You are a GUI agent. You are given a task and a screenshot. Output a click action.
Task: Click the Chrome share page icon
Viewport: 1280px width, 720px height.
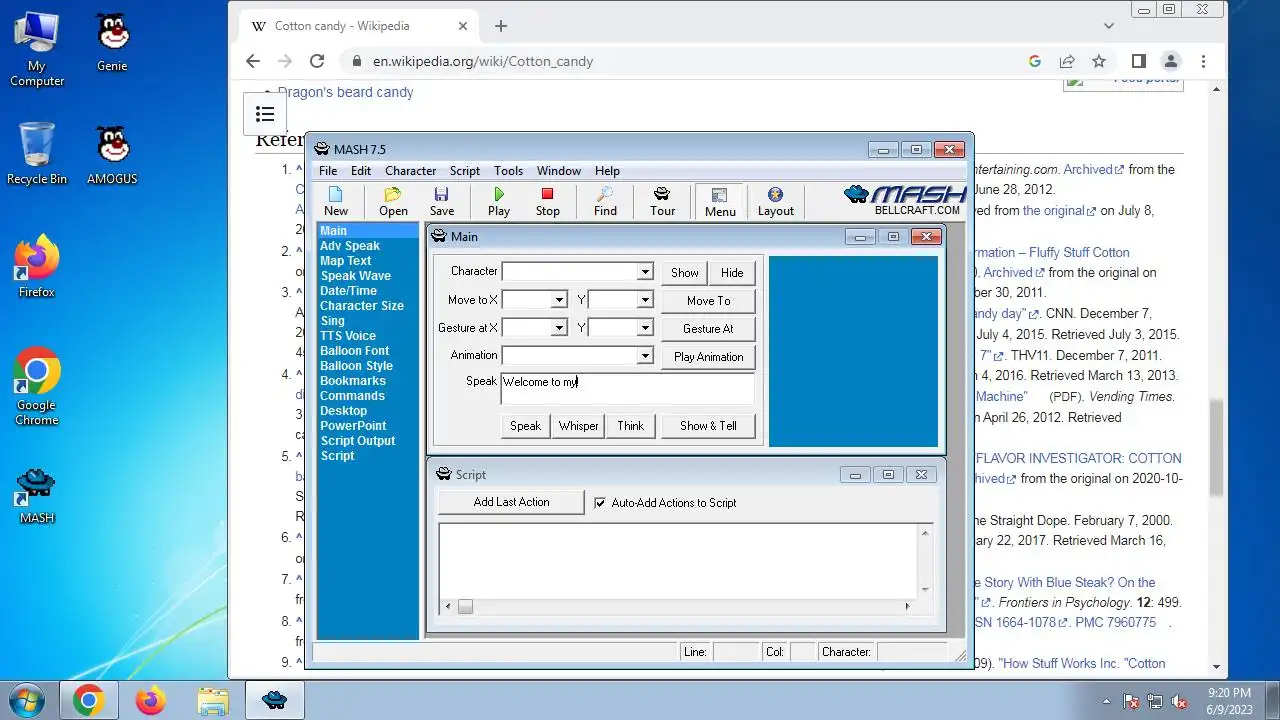(x=1067, y=61)
